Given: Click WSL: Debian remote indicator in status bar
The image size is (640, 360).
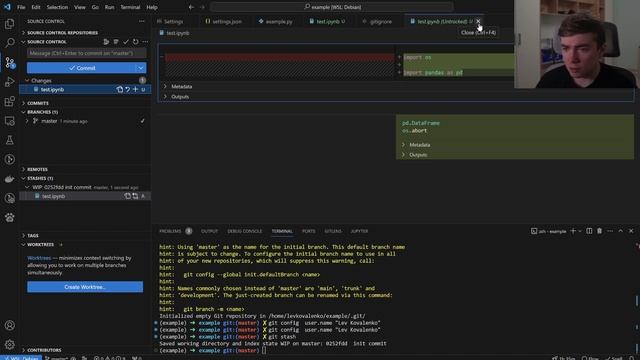Looking at the screenshot, I should [x=20, y=358].
